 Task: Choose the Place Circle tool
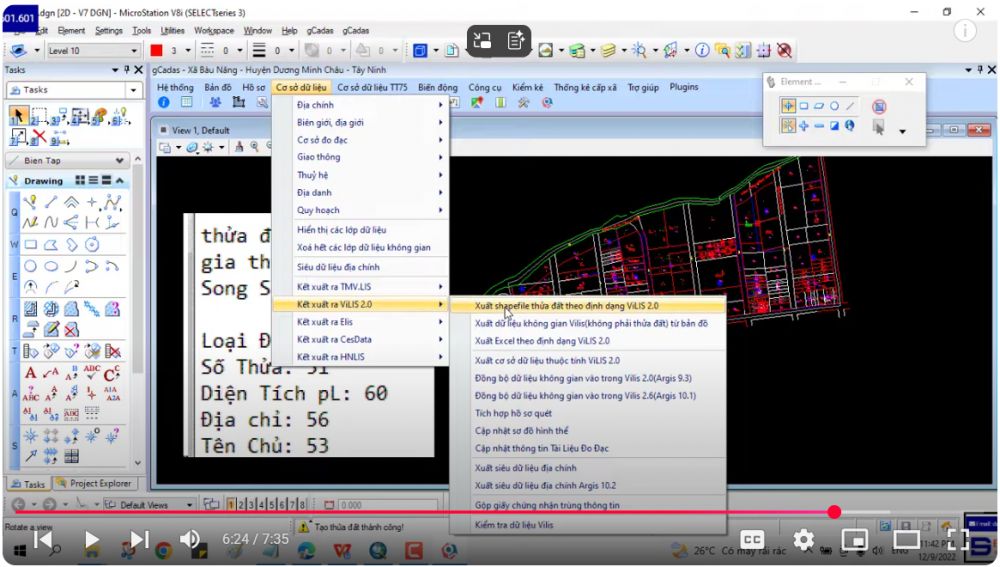point(31,266)
